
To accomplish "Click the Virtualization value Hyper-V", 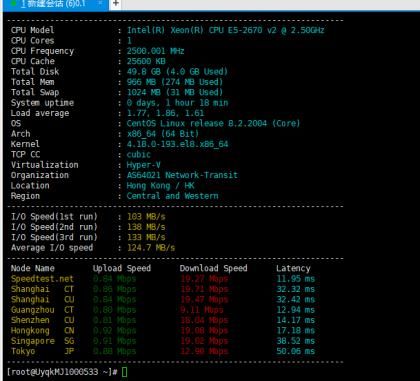I will coord(144,165).
